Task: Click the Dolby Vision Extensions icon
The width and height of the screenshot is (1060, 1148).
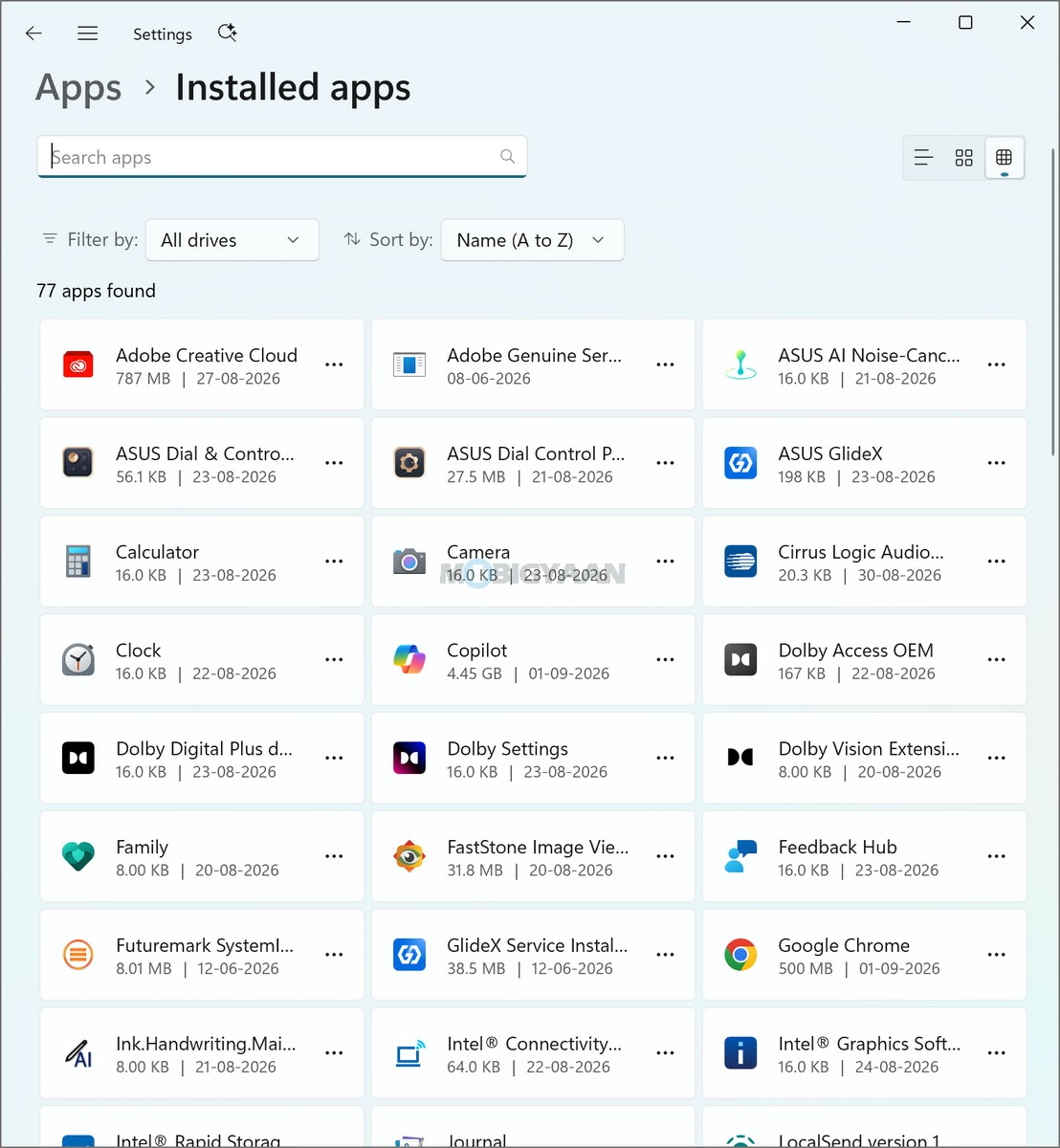Action: (x=740, y=758)
